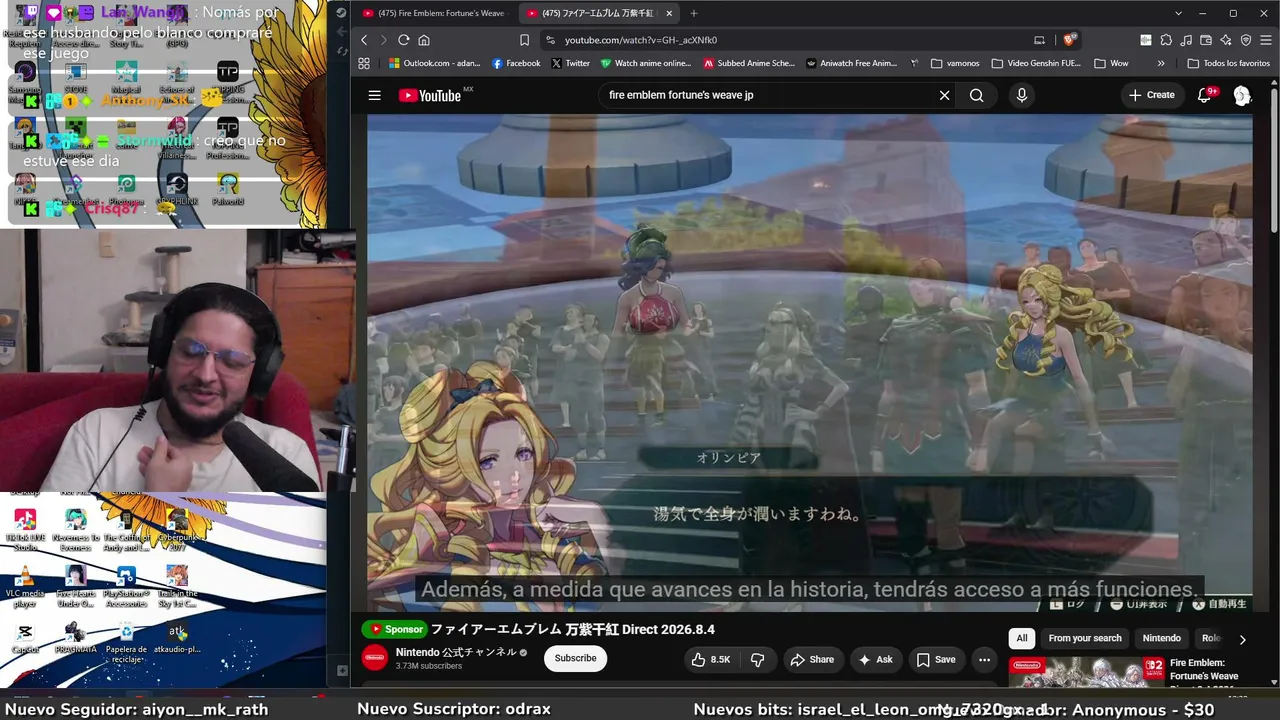Open the Facebook bookmark

pos(516,63)
